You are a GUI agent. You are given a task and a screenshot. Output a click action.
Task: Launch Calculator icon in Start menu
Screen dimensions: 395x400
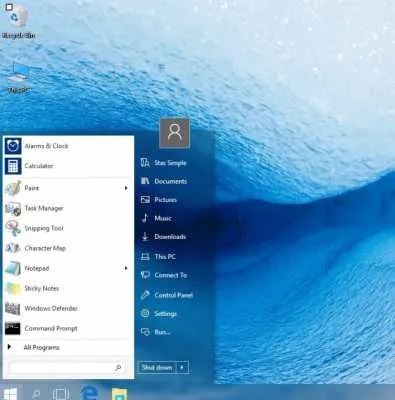[x=13, y=166]
